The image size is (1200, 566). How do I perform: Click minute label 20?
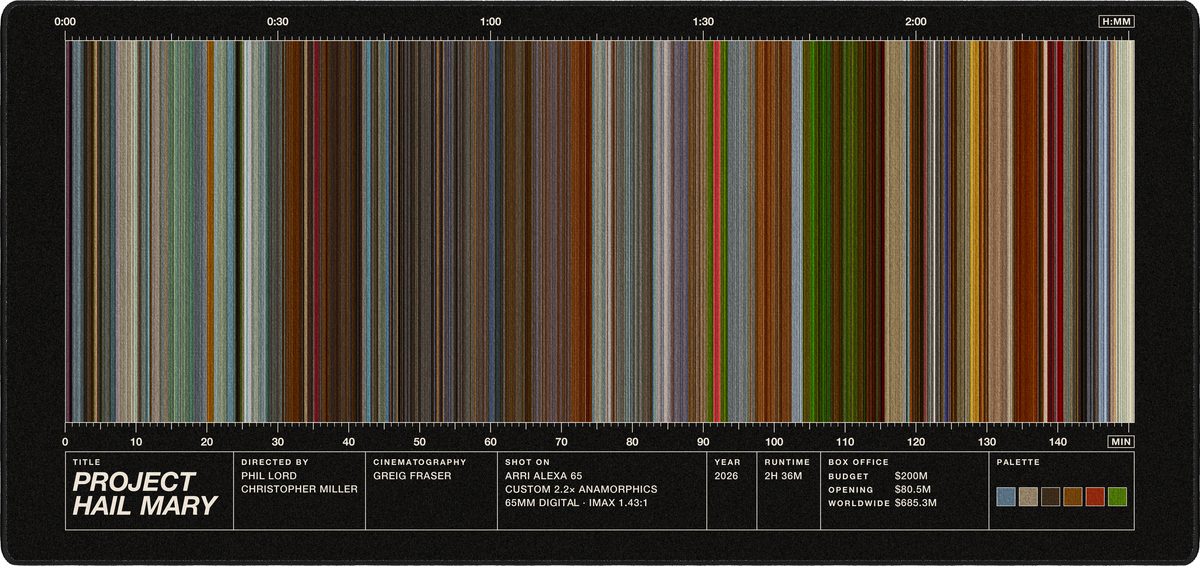[x=207, y=441]
